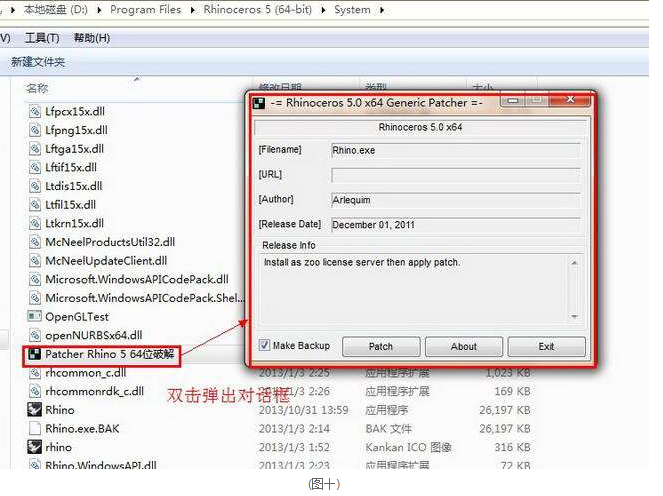Click the Patcher Rhino 5 64位破解 icon
This screenshot has height=496, width=663.
35,354
